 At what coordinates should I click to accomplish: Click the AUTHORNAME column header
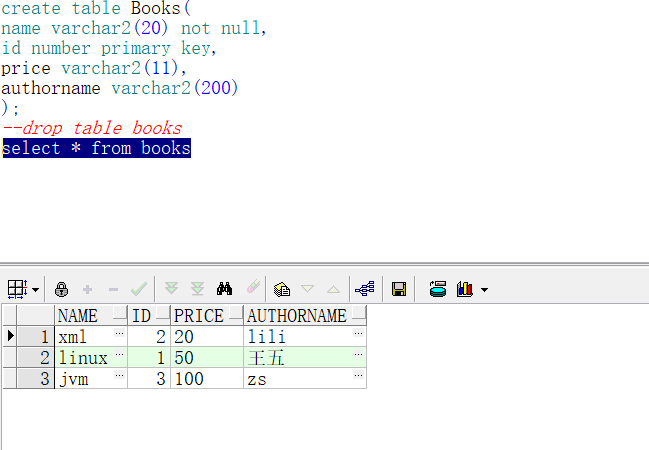coord(305,315)
